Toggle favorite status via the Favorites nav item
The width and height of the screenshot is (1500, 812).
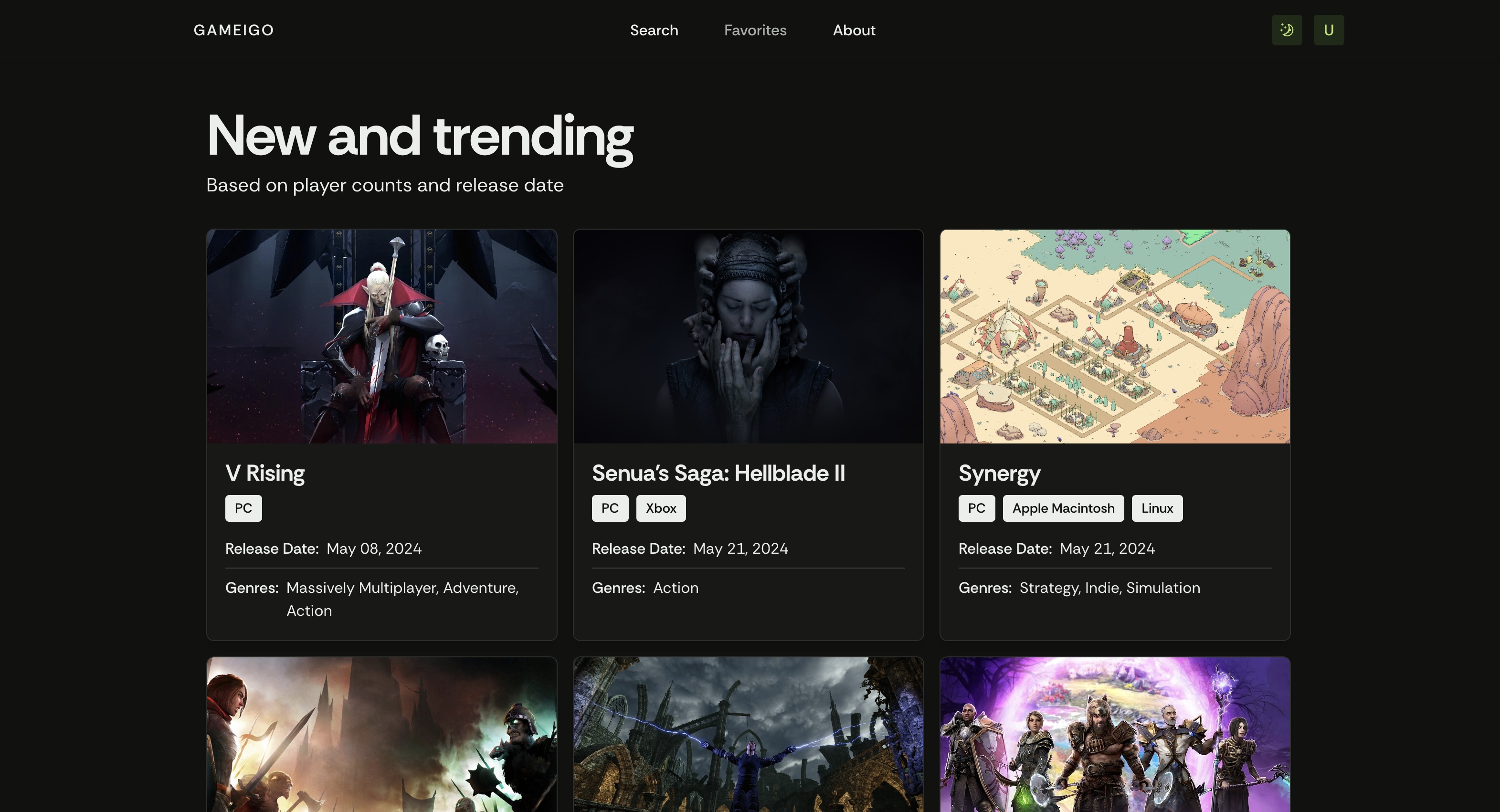(x=755, y=30)
